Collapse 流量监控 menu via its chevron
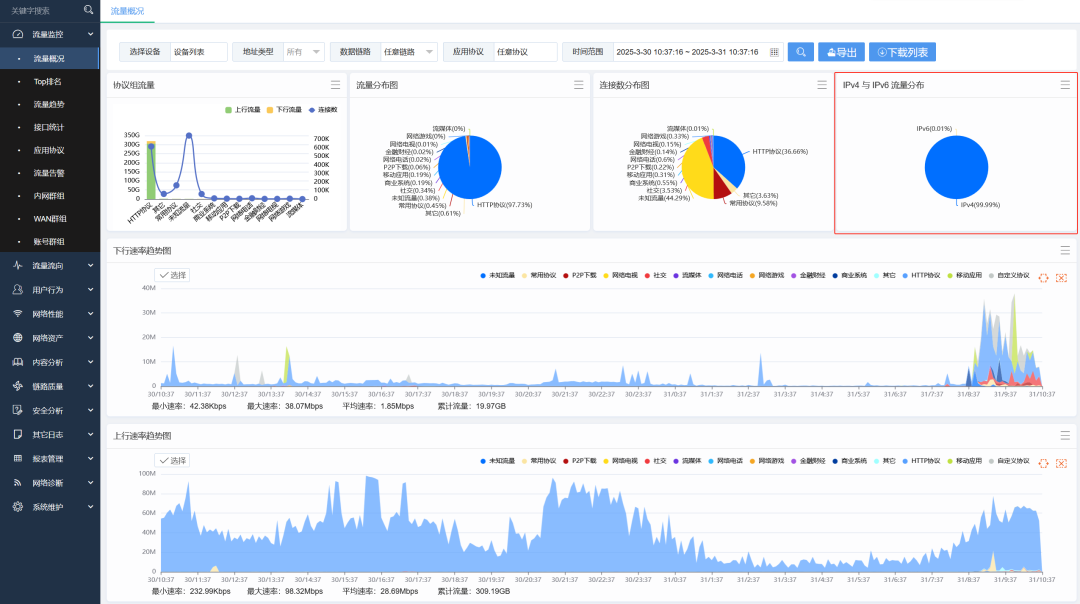 (90, 34)
